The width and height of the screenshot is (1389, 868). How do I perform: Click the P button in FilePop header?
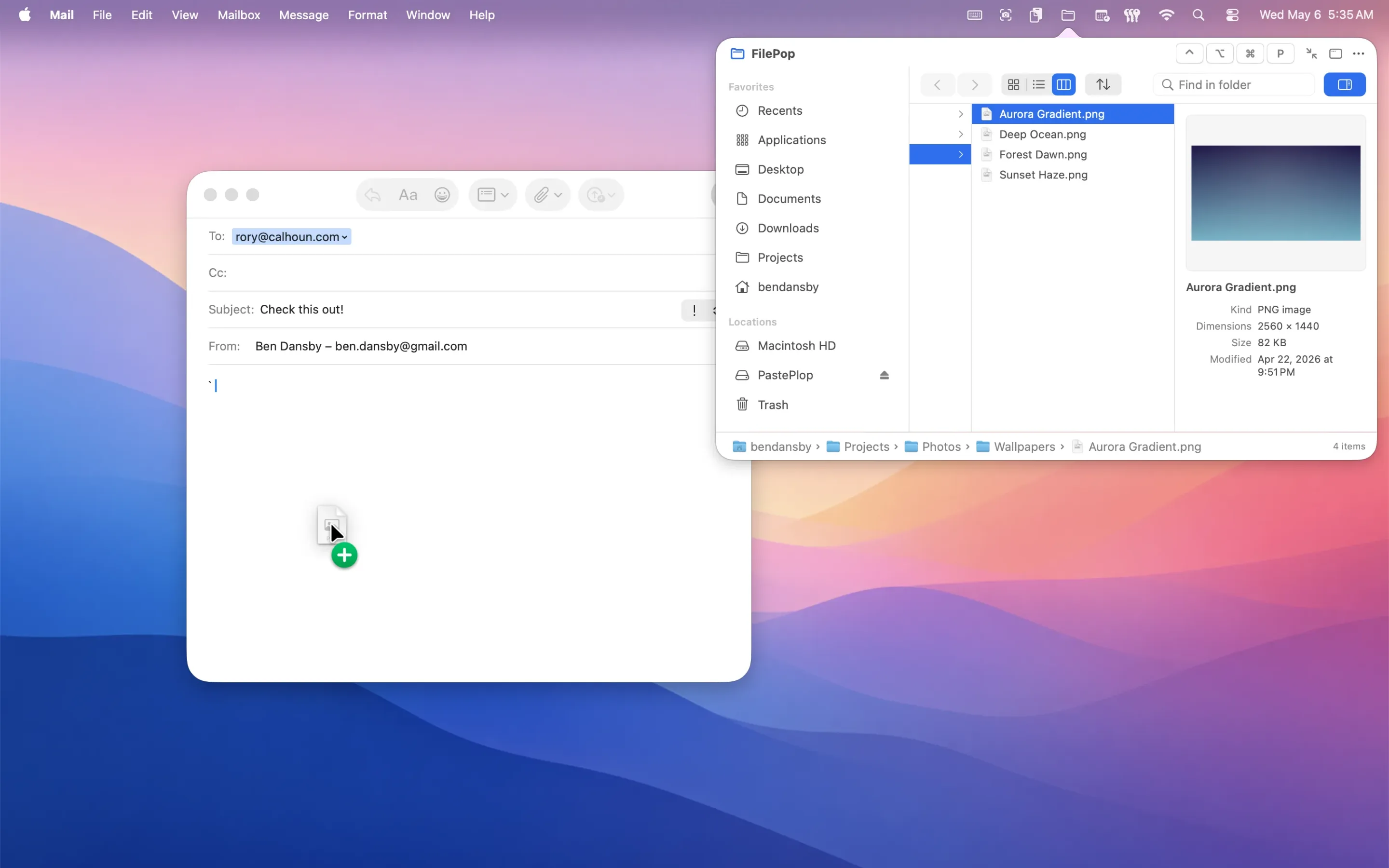[1280, 54]
